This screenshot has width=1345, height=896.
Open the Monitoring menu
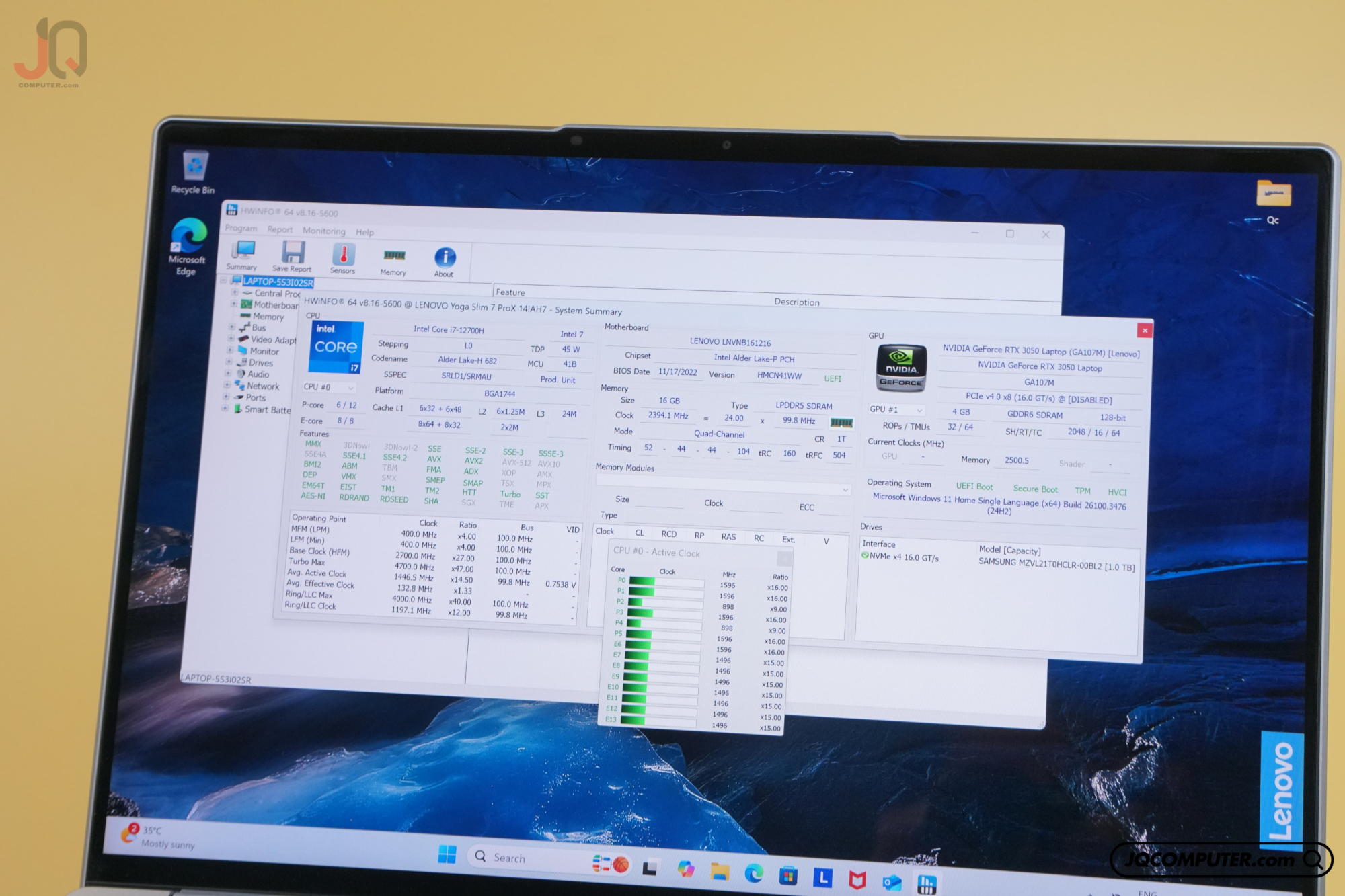coord(324,231)
